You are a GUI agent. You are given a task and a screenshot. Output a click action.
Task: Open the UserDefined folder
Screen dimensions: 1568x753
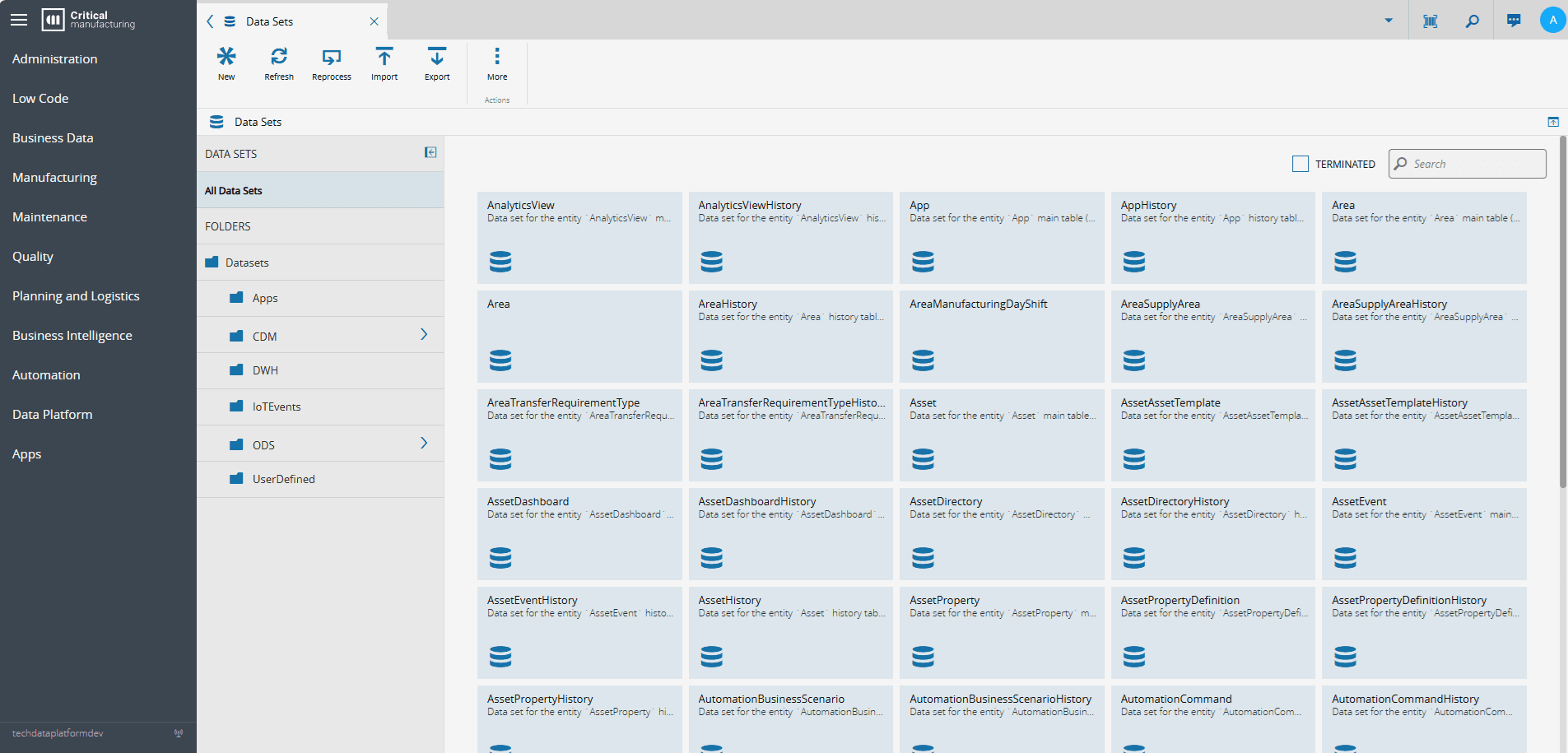pyautogui.click(x=283, y=479)
